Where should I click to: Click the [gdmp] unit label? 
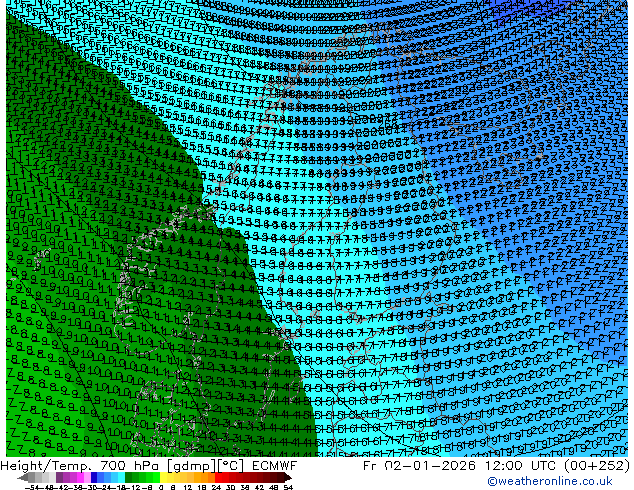(x=192, y=466)
